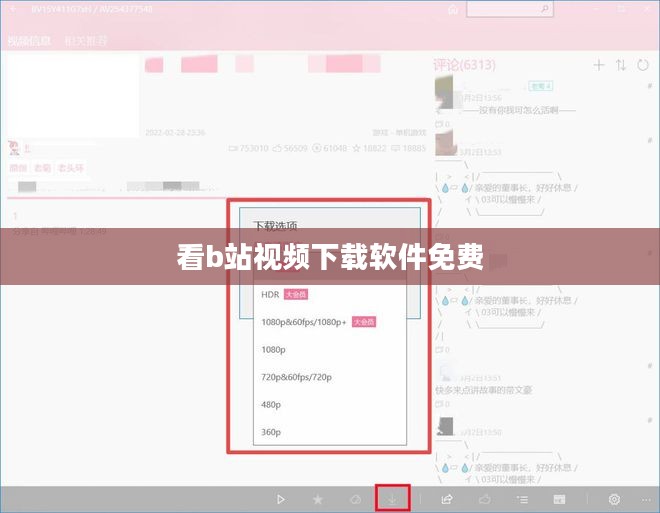
Task: Click the 大会员 badge next to HDR
Action: [x=296, y=294]
